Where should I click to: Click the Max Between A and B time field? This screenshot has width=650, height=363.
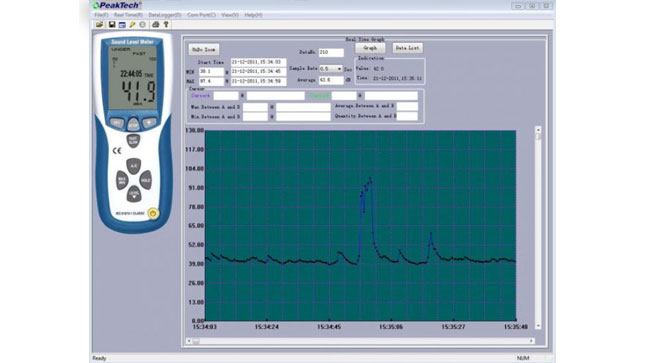click(303, 107)
